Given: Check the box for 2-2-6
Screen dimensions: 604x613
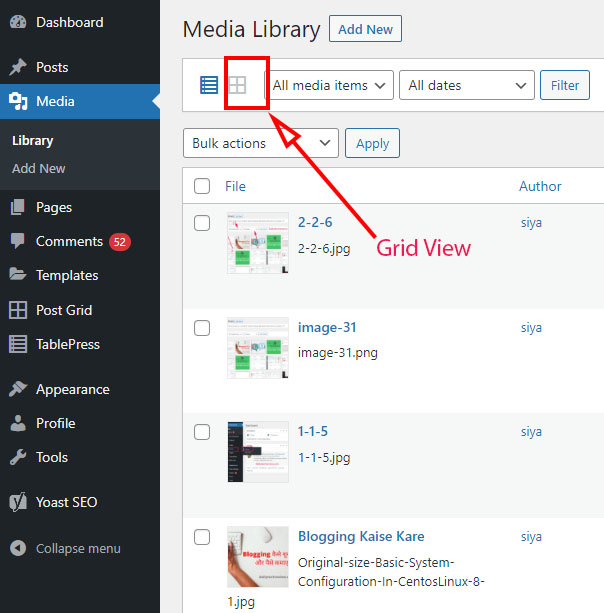Looking at the screenshot, I should point(202,223).
